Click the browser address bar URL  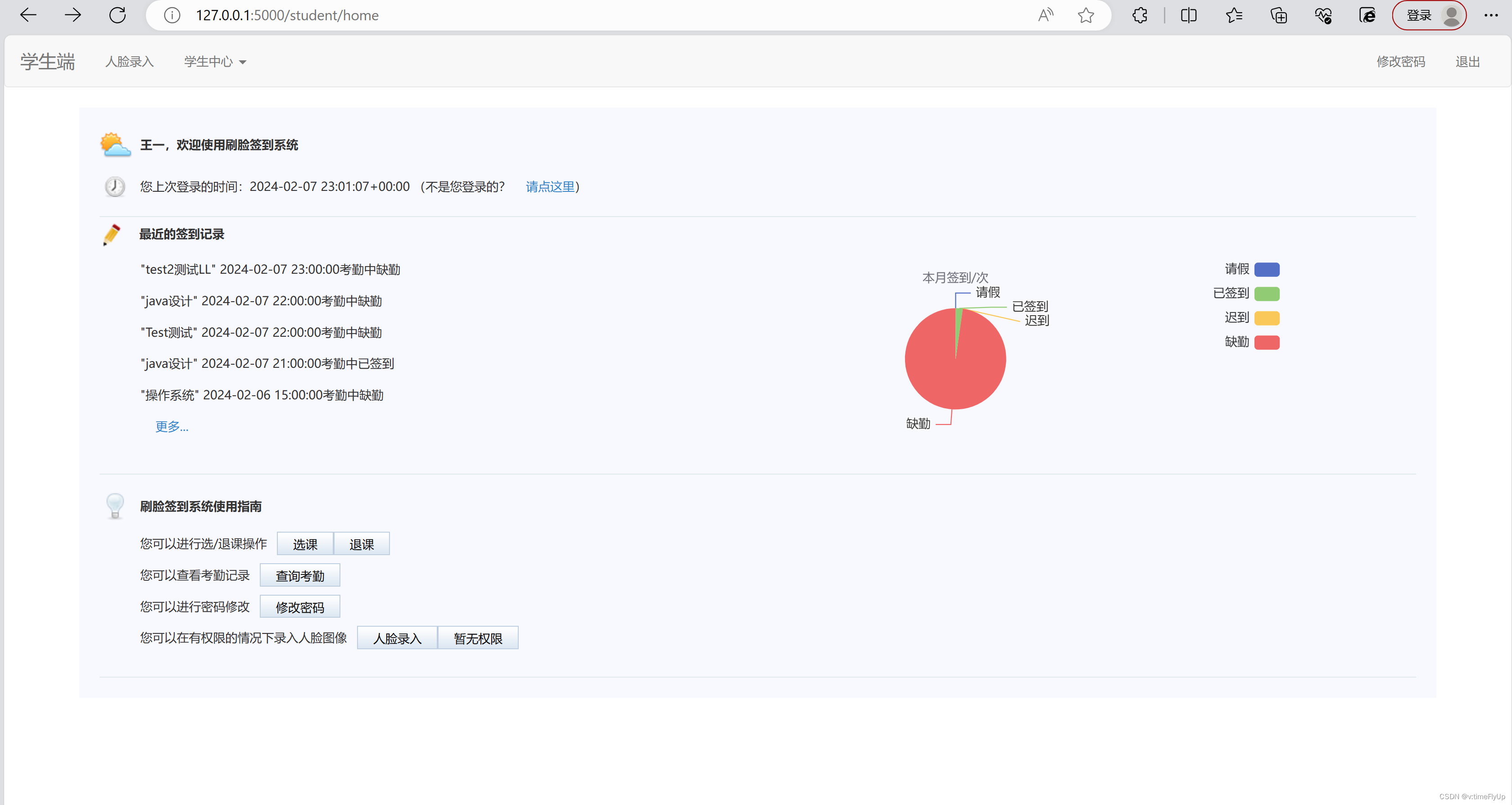click(287, 15)
